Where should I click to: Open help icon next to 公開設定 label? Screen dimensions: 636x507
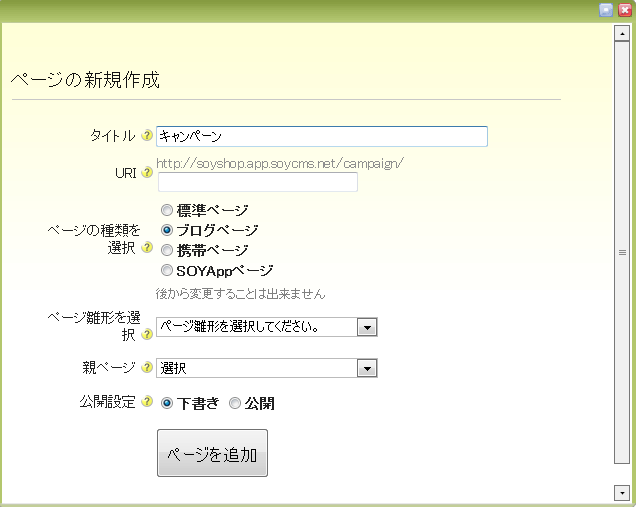[147, 402]
